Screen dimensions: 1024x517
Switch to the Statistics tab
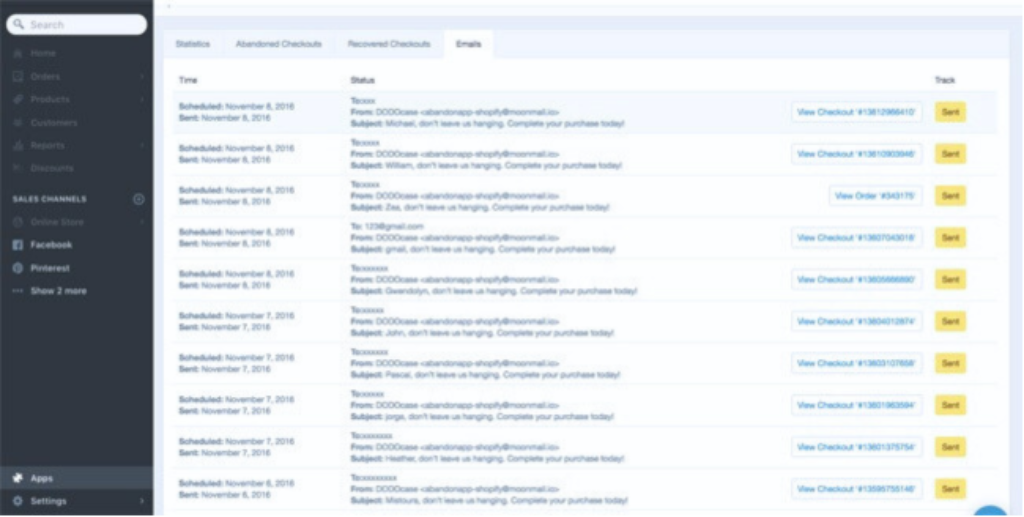[x=193, y=44]
